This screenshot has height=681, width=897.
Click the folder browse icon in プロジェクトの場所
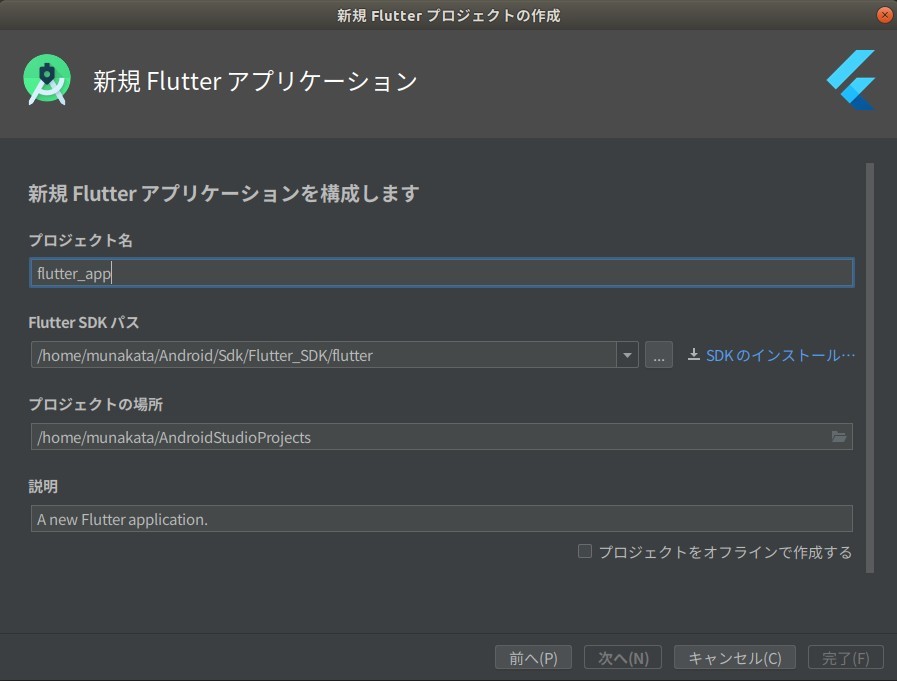(839, 437)
